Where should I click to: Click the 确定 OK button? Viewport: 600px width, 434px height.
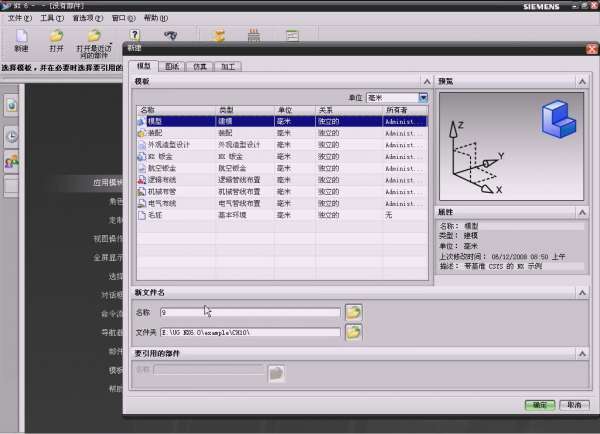point(540,405)
